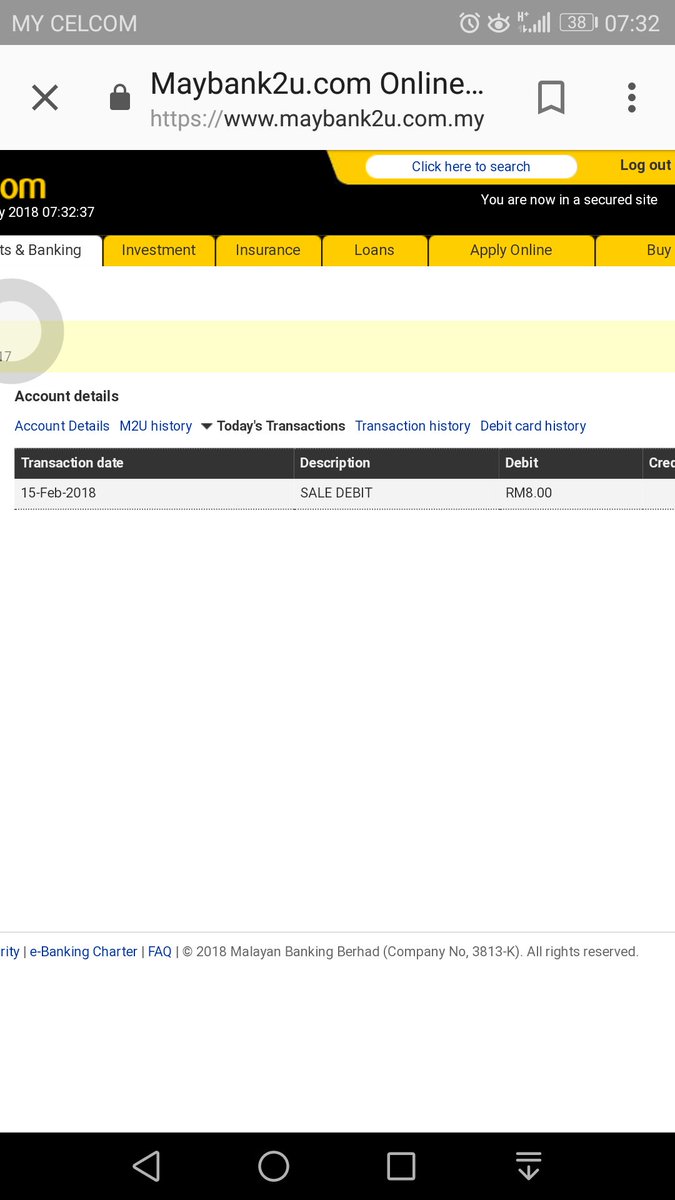Tap the Account details heading
This screenshot has width=675, height=1200.
67,396
